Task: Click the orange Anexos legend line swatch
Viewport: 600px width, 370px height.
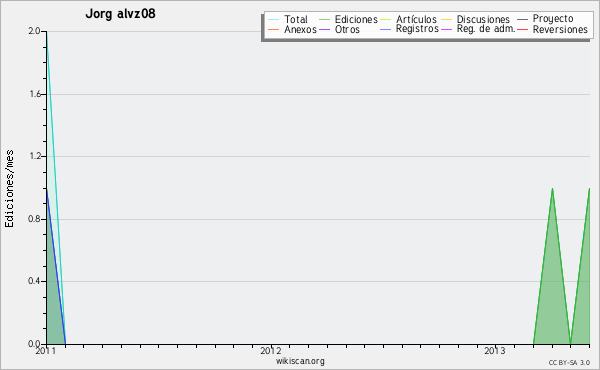Action: [274, 30]
